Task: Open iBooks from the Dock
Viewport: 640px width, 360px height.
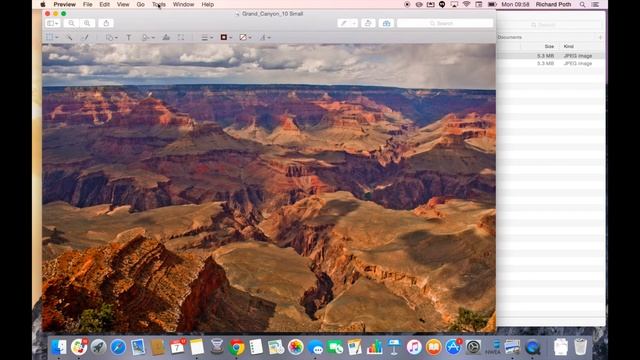Action: (x=433, y=347)
